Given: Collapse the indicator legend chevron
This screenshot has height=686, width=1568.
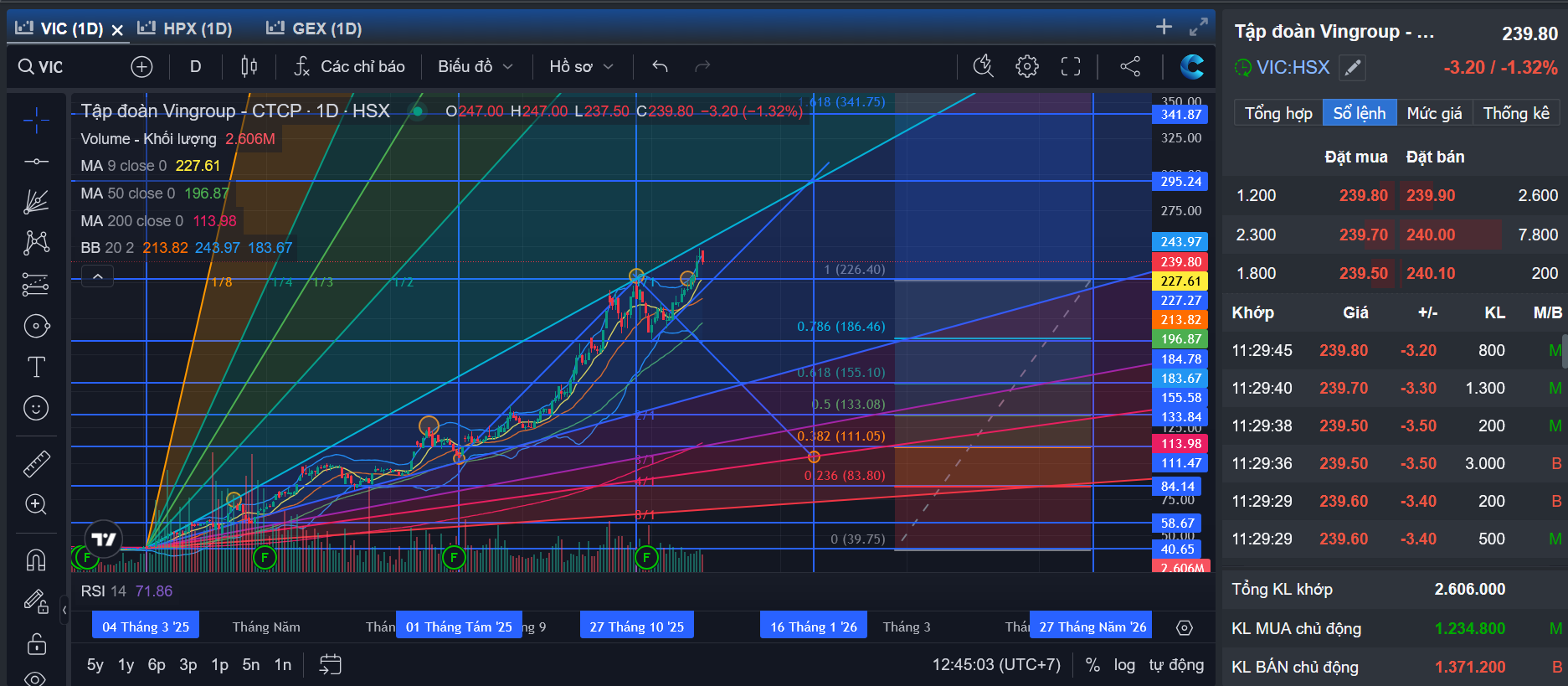Looking at the screenshot, I should 98,276.
